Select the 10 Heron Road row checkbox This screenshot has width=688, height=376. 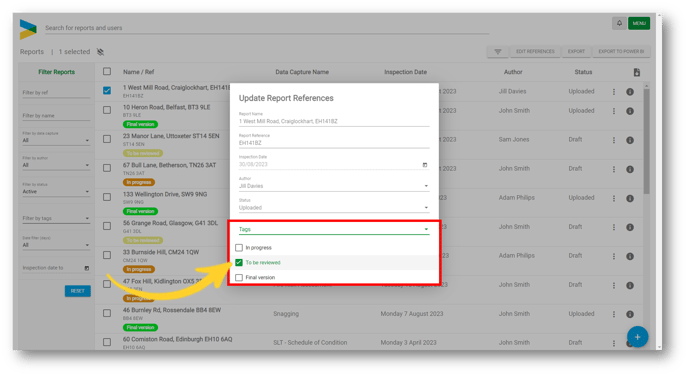[107, 110]
